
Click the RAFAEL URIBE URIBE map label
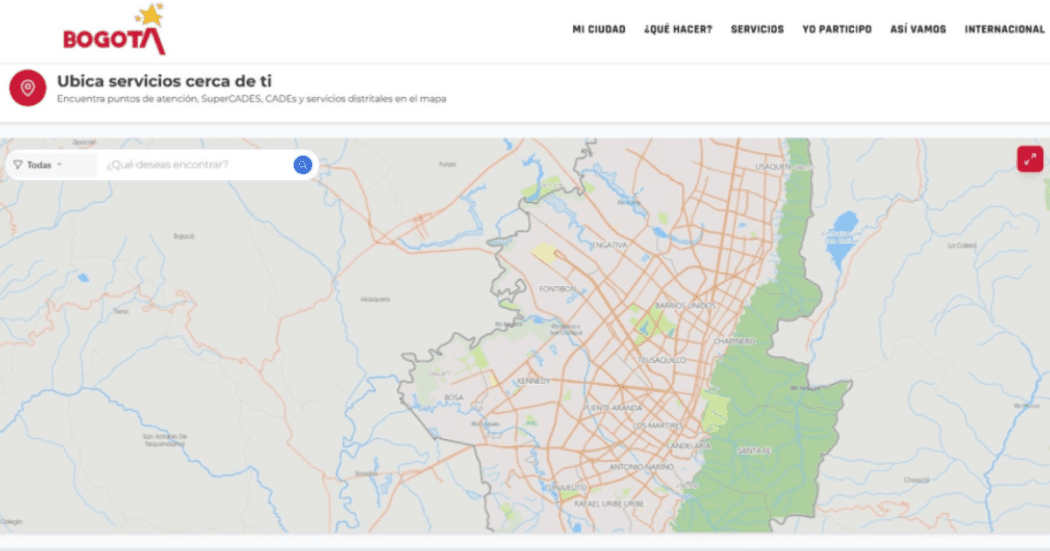click(x=609, y=503)
